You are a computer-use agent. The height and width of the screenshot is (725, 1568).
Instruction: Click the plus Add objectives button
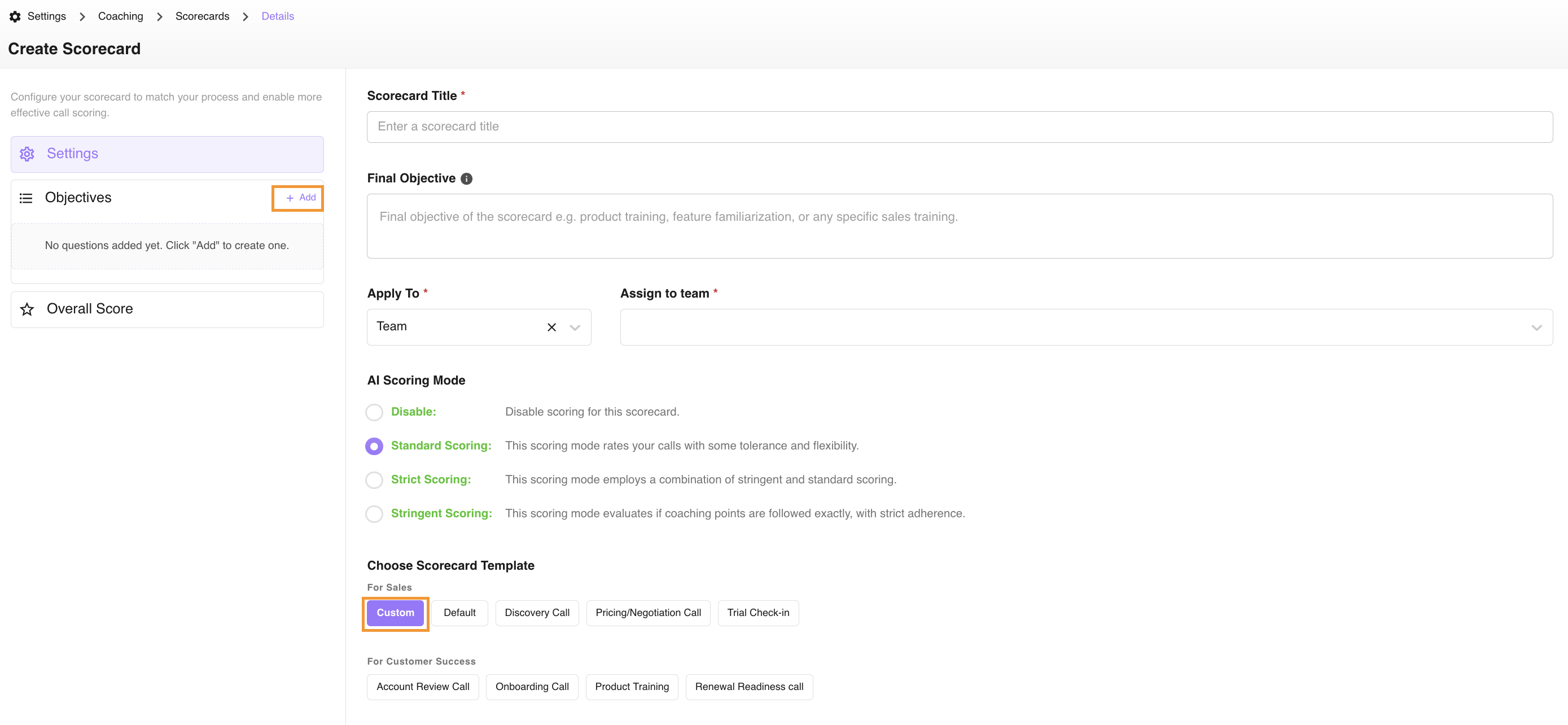point(300,198)
